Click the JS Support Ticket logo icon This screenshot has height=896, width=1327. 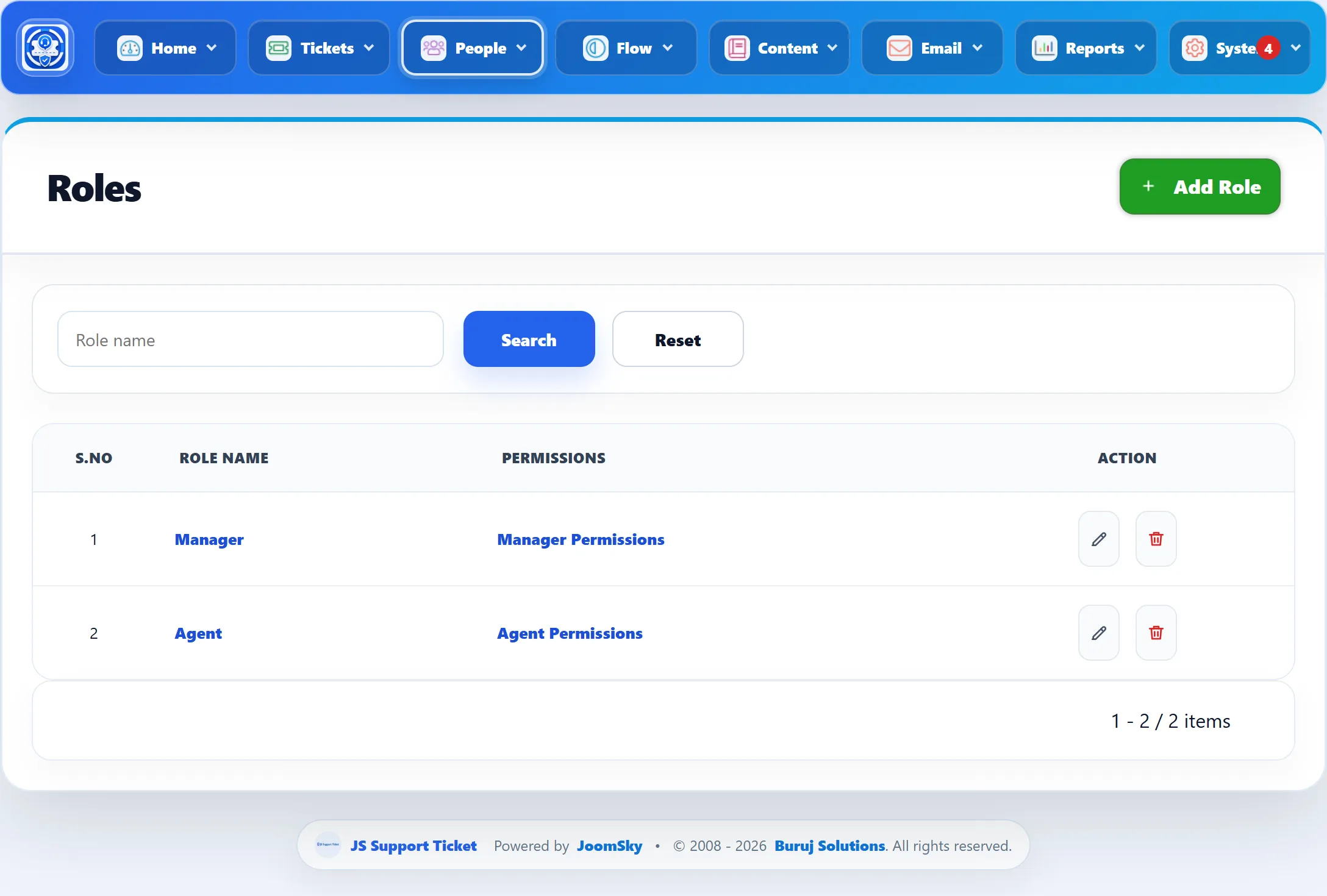pos(45,48)
